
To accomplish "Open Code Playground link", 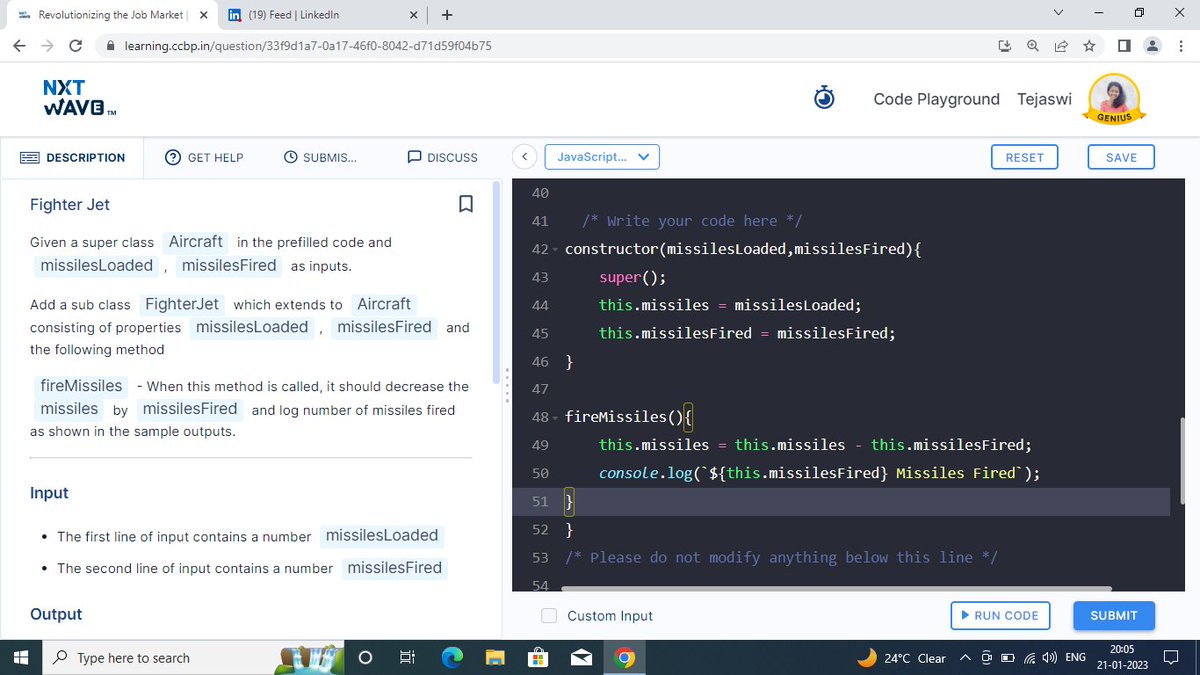I will click(936, 99).
